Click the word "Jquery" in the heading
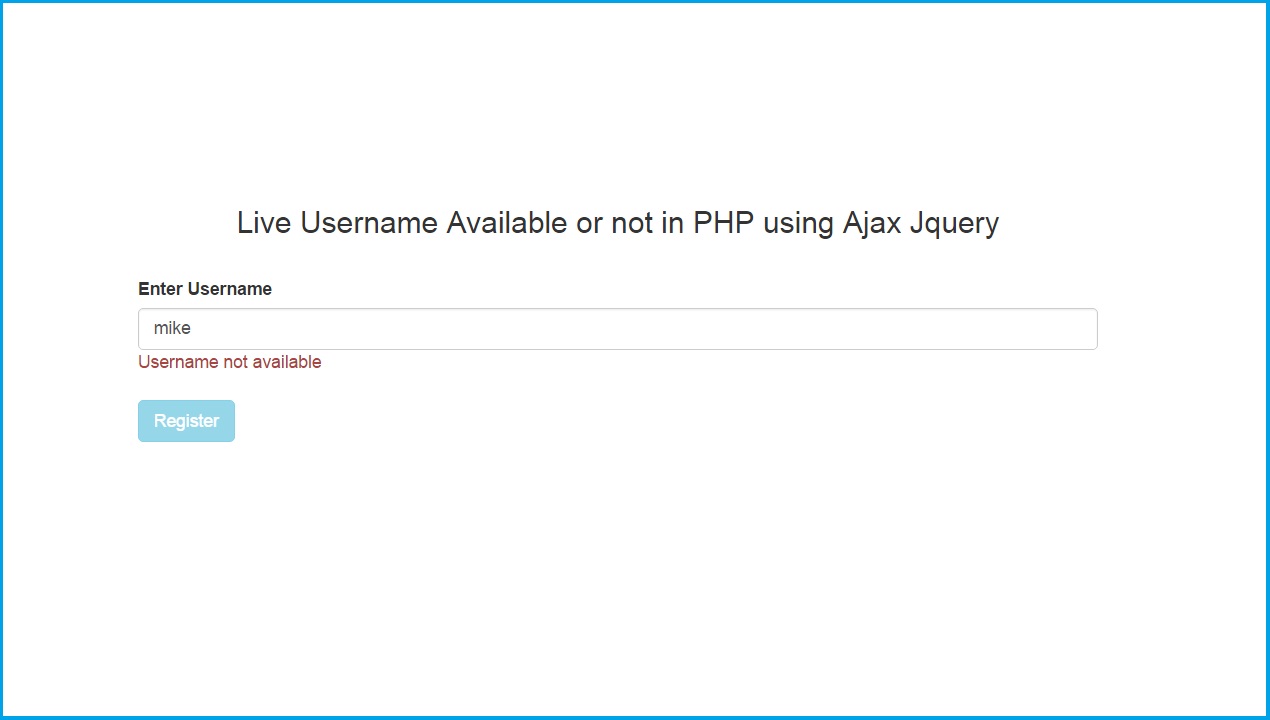The width and height of the screenshot is (1270, 720). [954, 223]
